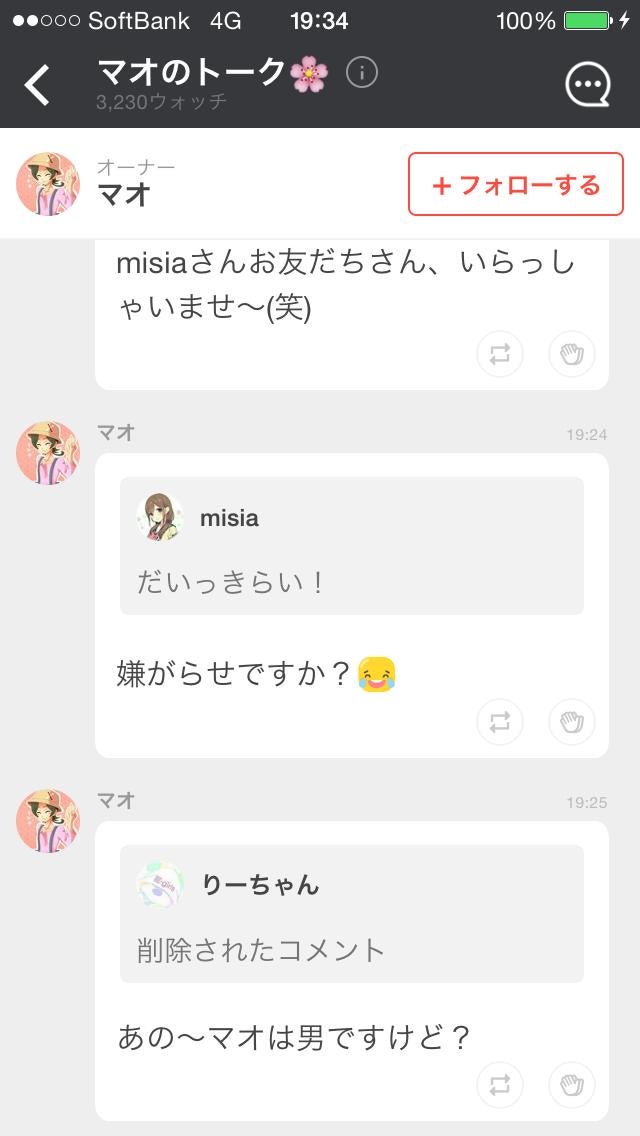
Task: Open misia's profile picture
Action: tap(160, 517)
